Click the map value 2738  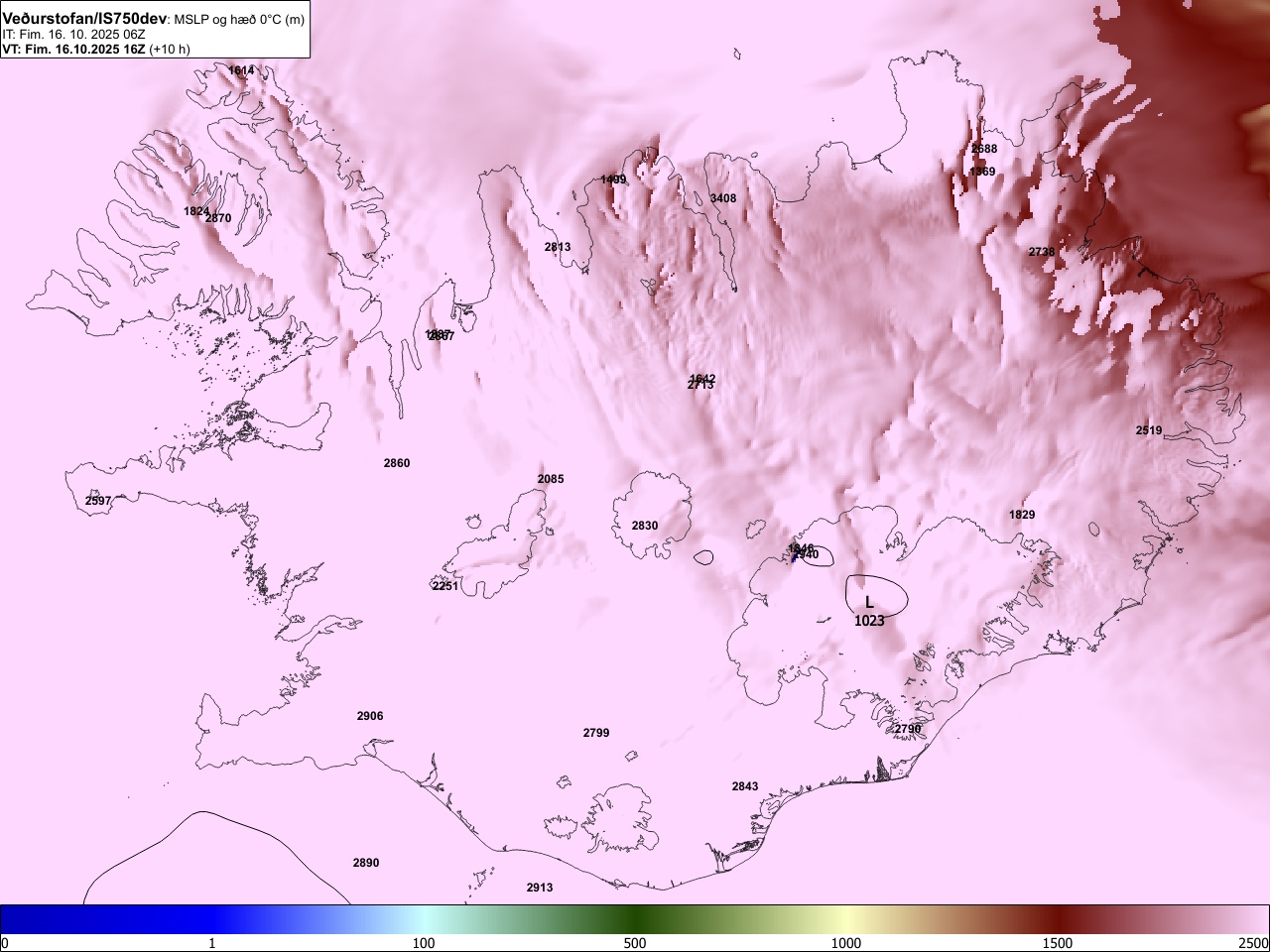(x=1042, y=252)
